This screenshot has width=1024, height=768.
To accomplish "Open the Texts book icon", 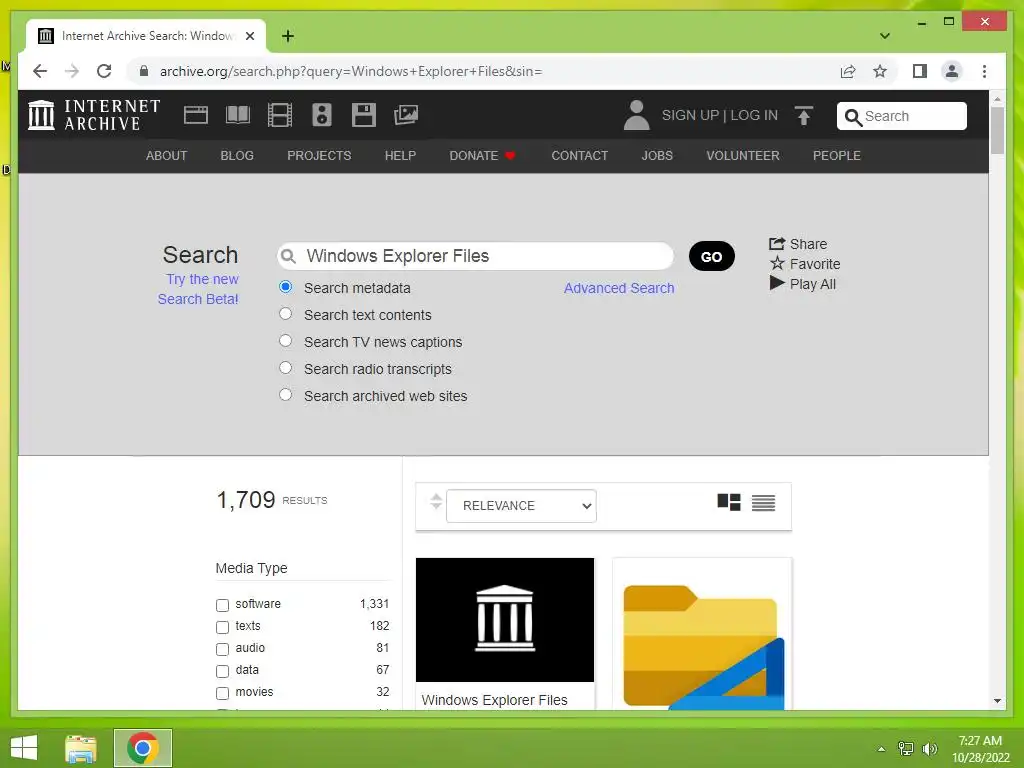I will point(238,115).
